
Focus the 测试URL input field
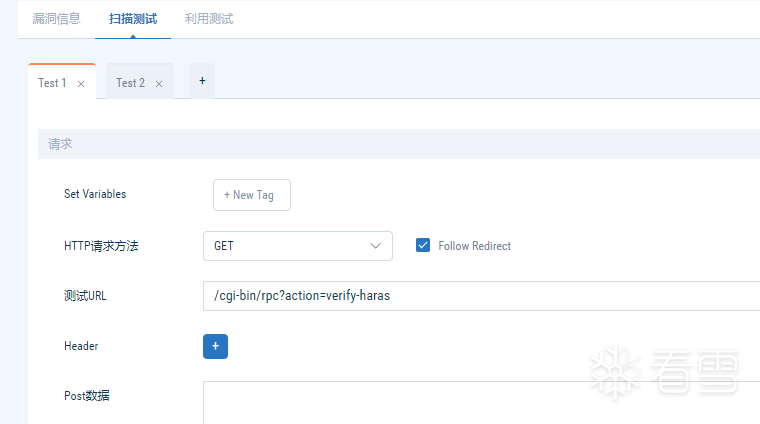pyautogui.click(x=480, y=296)
